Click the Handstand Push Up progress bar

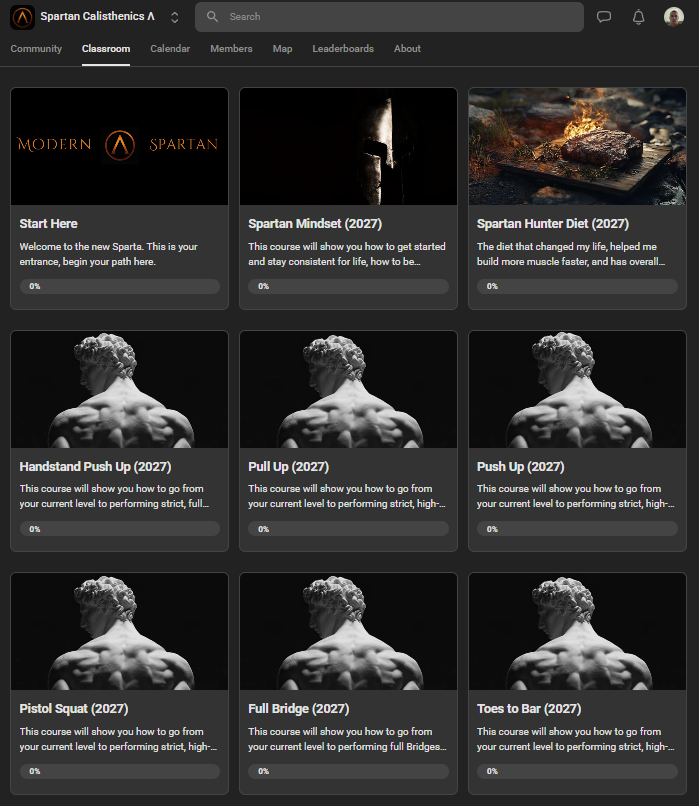pos(120,529)
